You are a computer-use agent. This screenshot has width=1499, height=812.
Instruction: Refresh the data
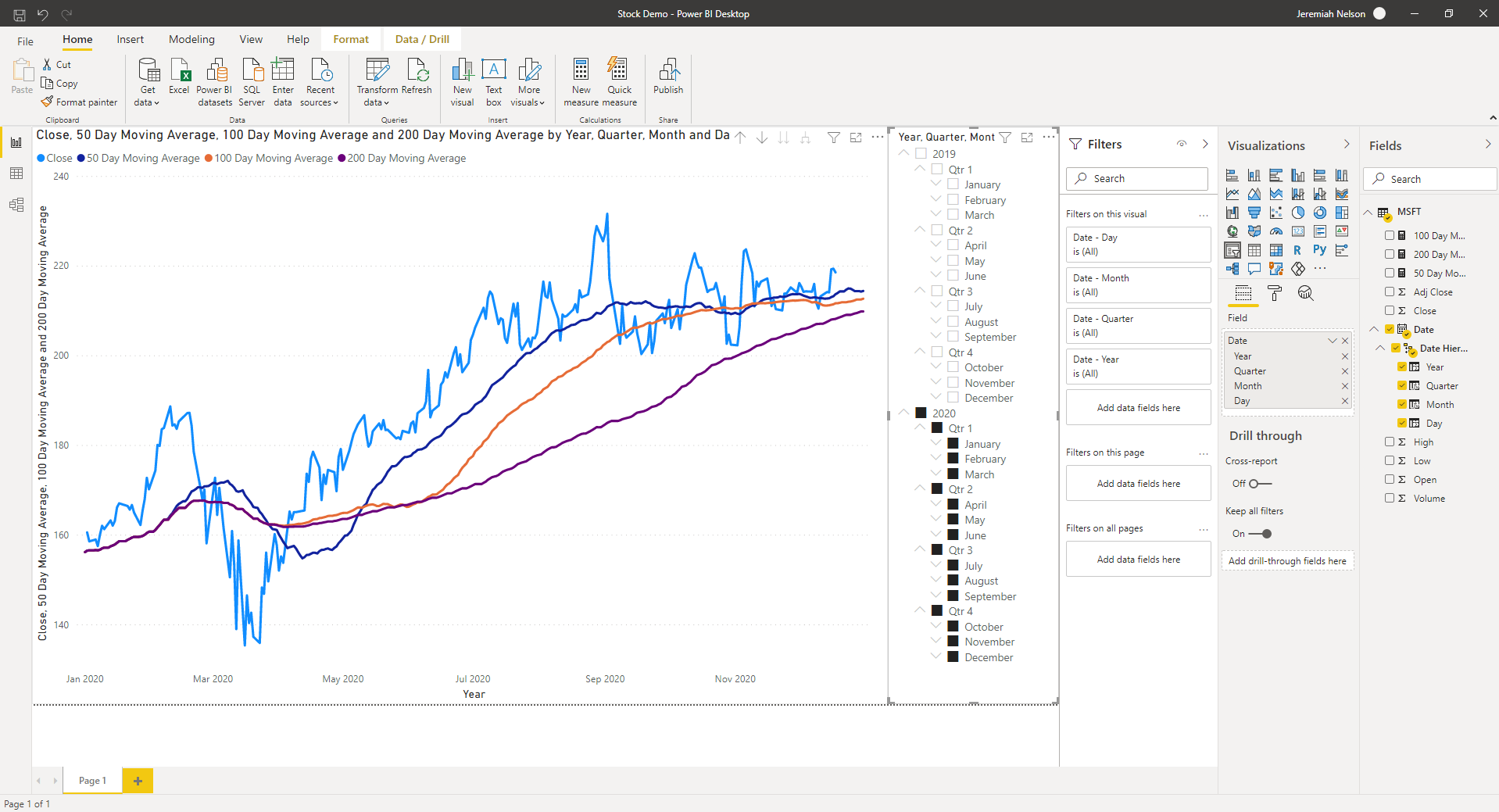click(417, 77)
